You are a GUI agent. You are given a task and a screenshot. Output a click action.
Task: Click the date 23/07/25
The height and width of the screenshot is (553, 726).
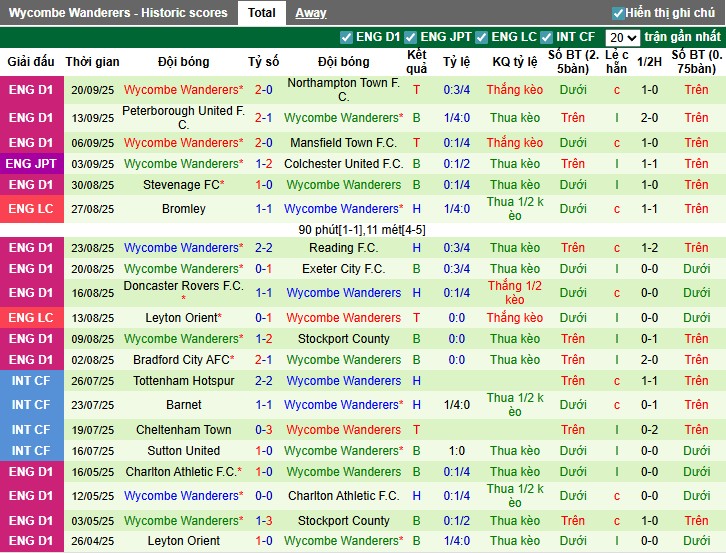pos(93,405)
